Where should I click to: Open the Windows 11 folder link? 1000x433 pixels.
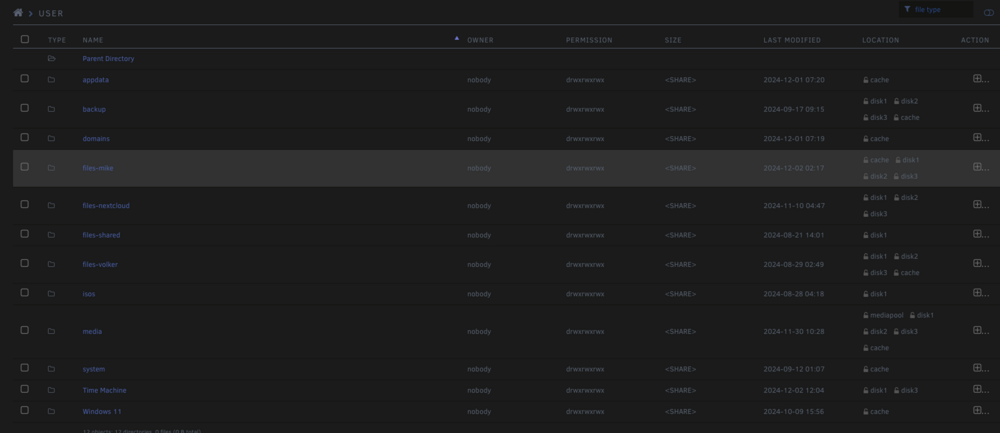(101, 412)
